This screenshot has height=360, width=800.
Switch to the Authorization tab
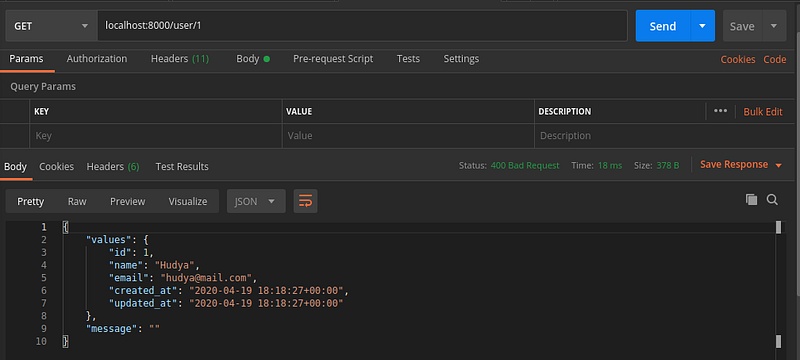pos(97,59)
